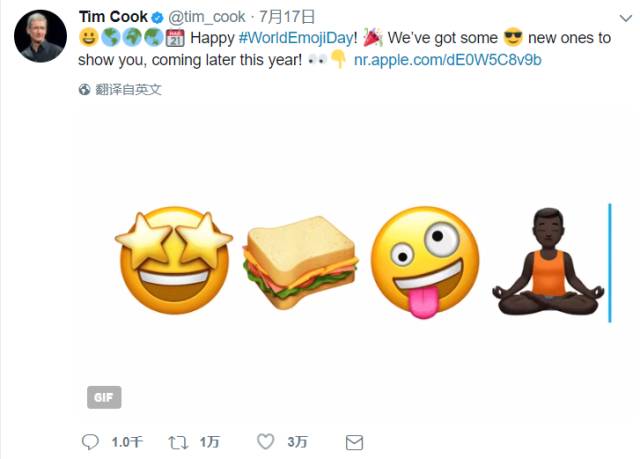The height and width of the screenshot is (459, 640).
Task: Click the globe icon beside translate text
Action: click(84, 89)
